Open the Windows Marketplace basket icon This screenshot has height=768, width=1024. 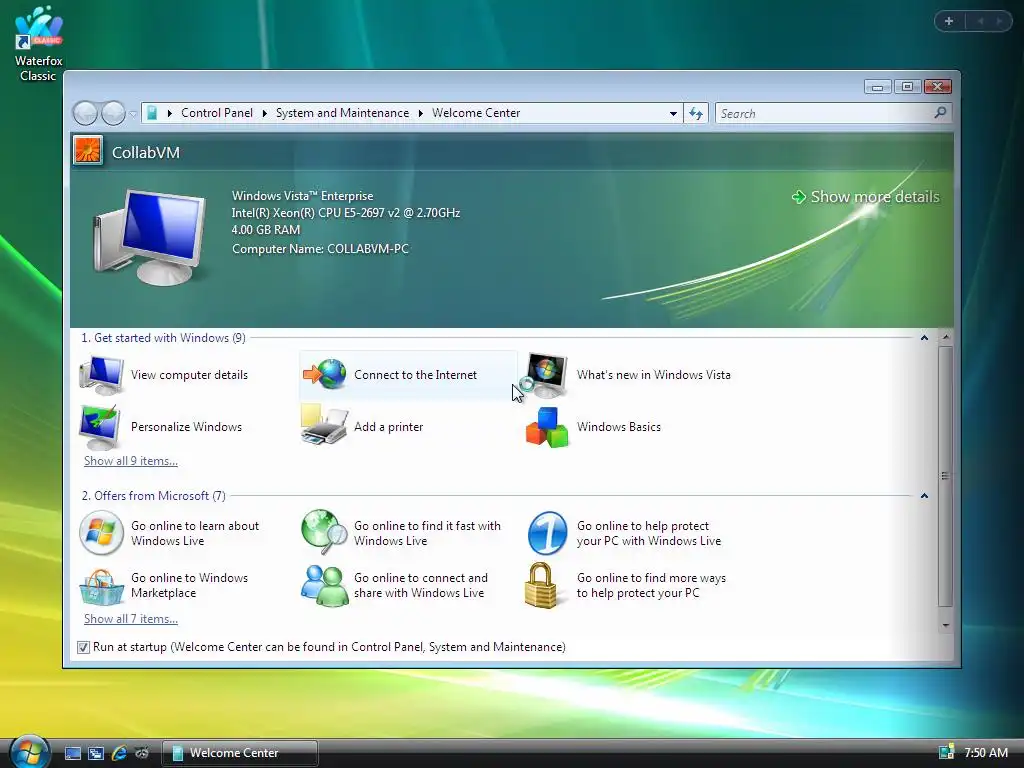(x=101, y=587)
